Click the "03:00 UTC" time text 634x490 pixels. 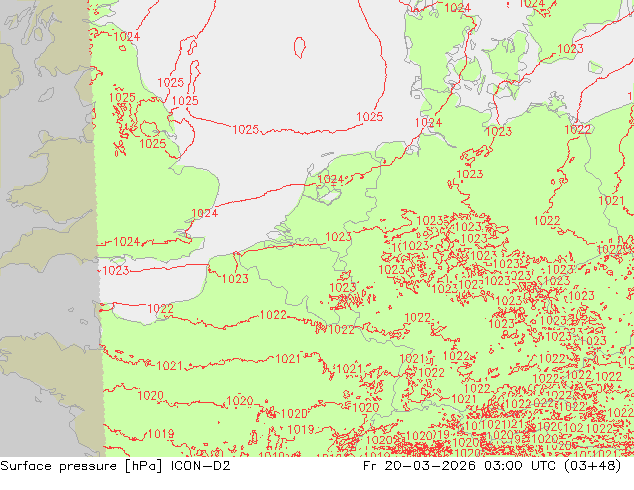(522, 466)
